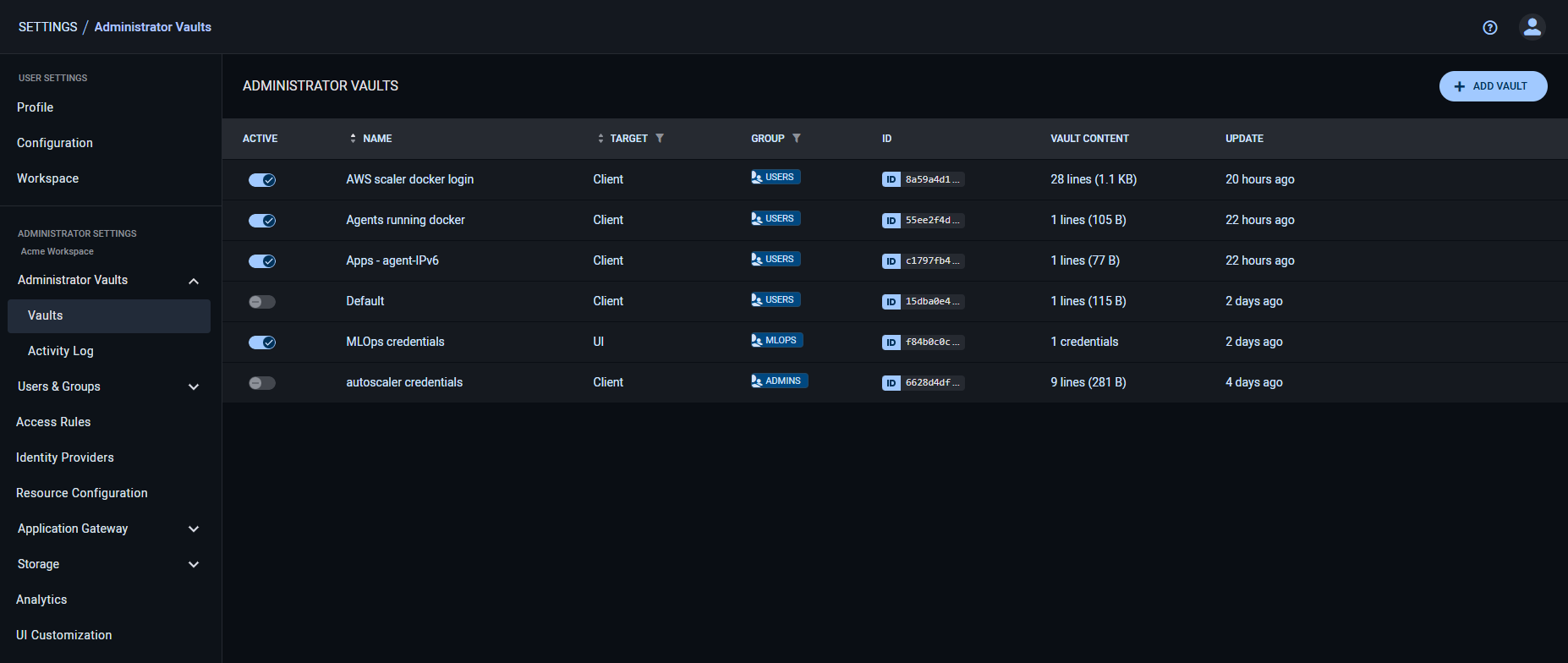Select the autoscaler credentials vault name
The width and height of the screenshot is (1568, 663).
point(404,382)
